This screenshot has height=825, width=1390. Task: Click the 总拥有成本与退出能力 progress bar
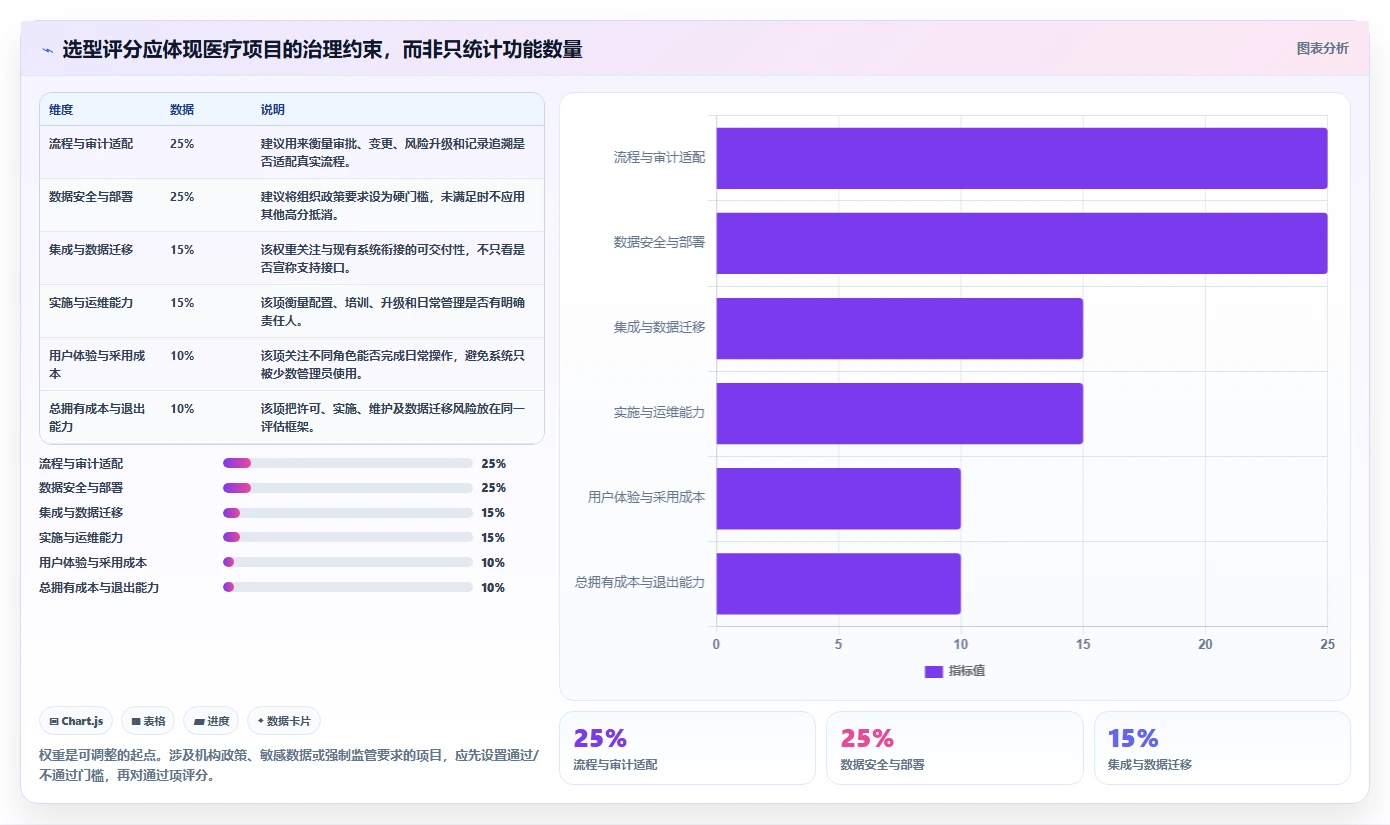coord(348,587)
